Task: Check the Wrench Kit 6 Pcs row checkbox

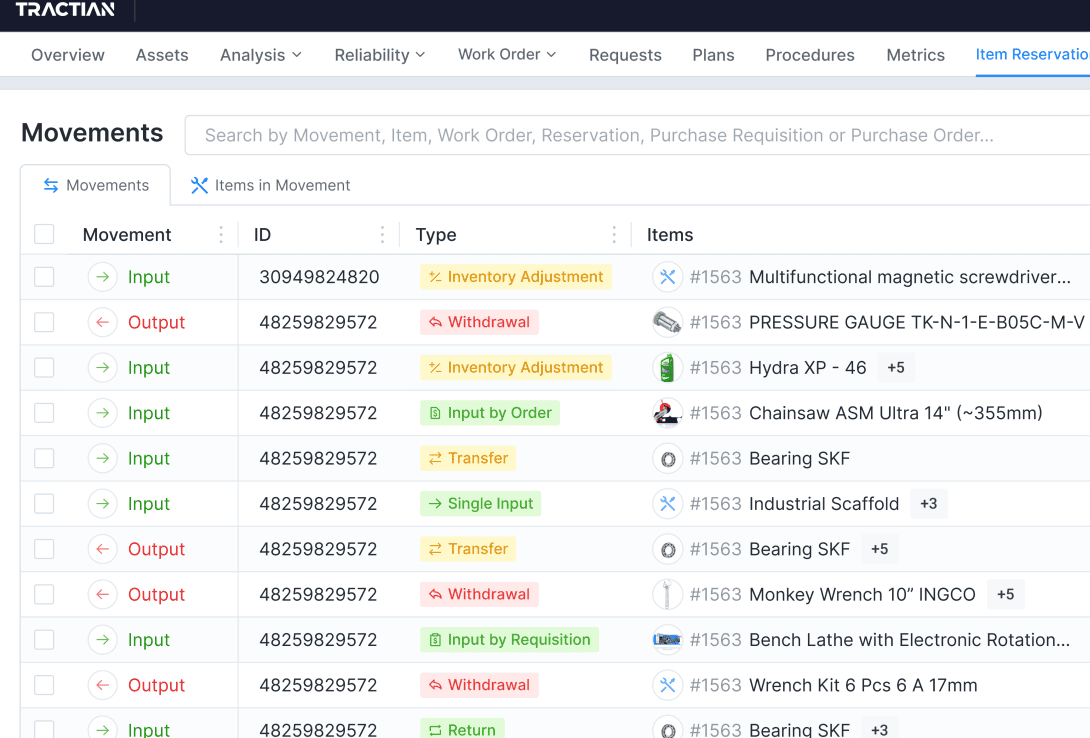Action: point(44,685)
